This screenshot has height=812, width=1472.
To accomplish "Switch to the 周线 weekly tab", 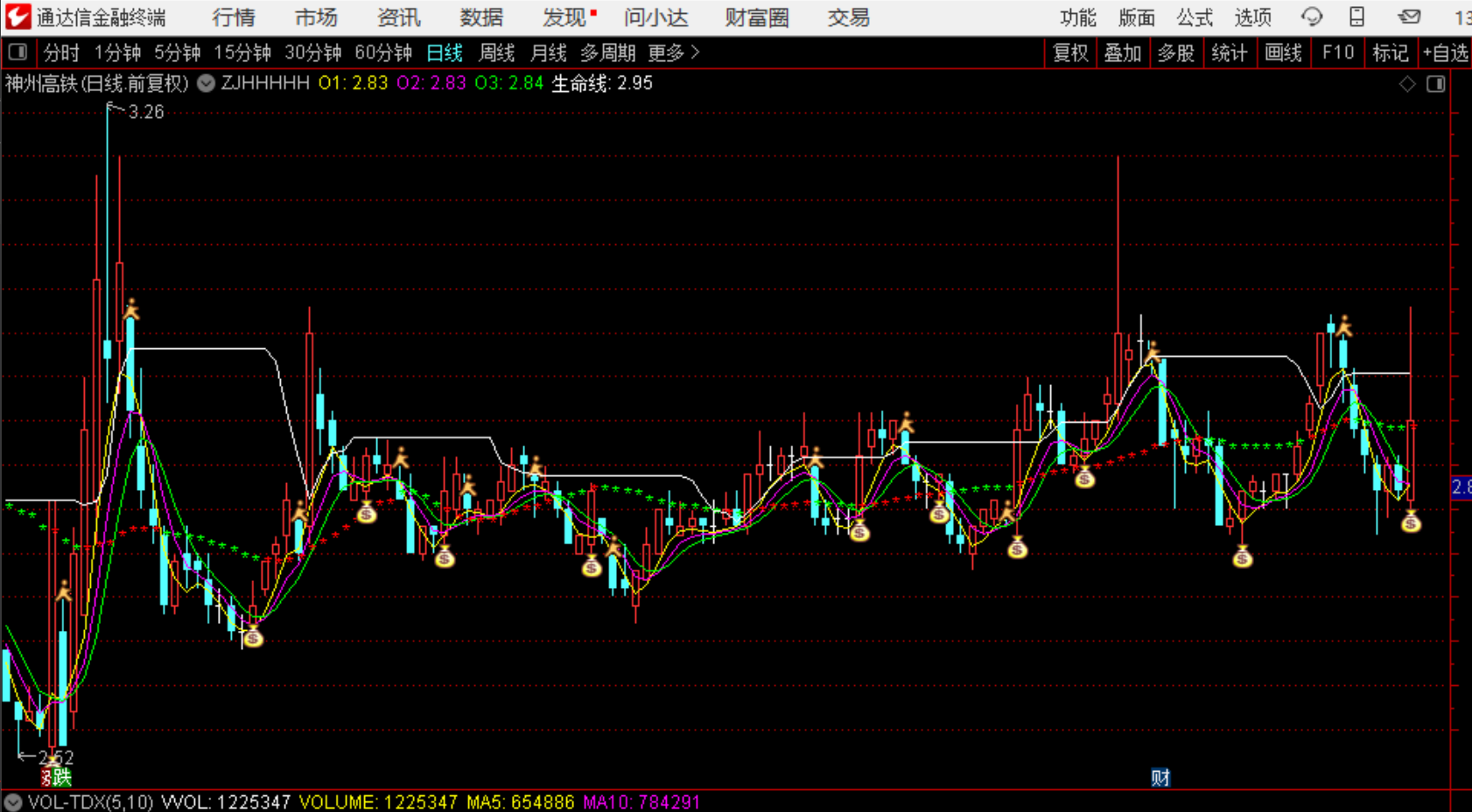I will (x=496, y=52).
